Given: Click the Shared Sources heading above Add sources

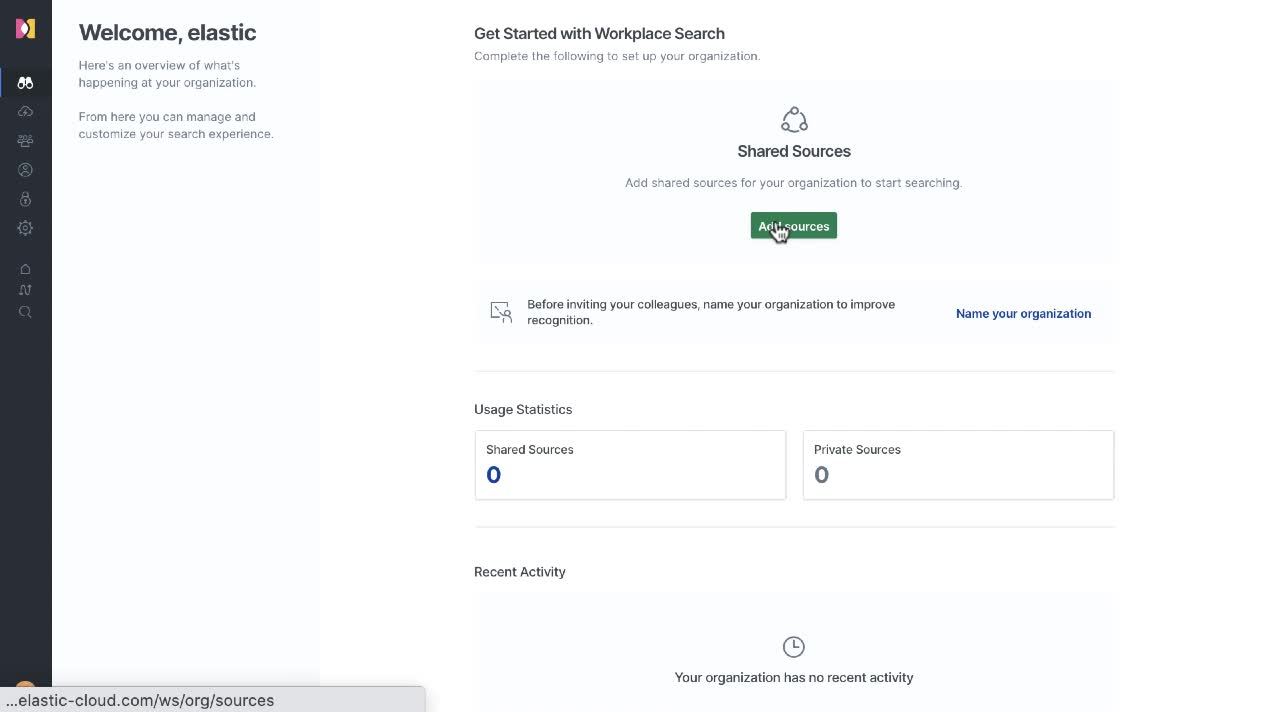Looking at the screenshot, I should click(x=794, y=151).
